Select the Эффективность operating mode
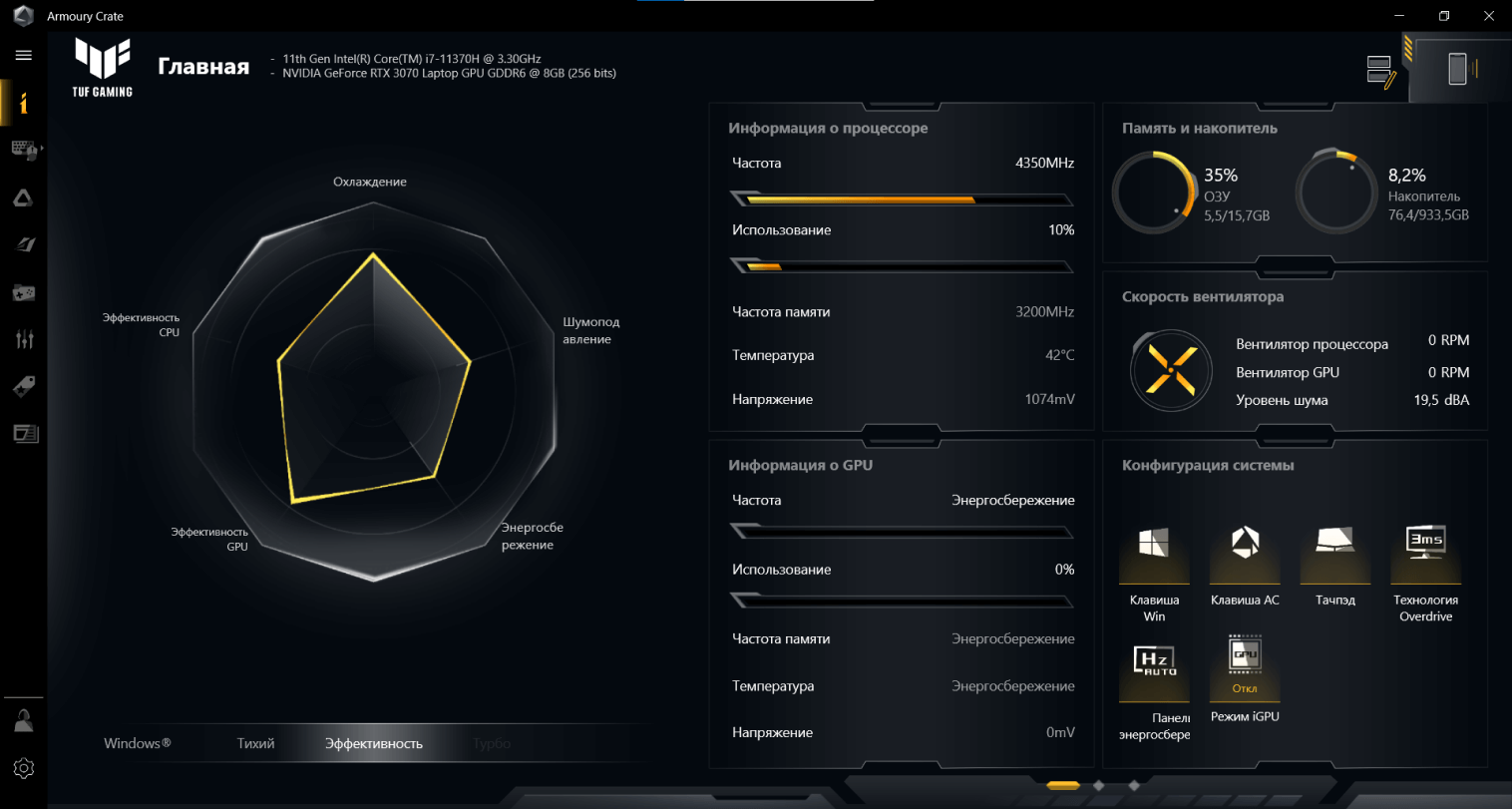 point(374,743)
